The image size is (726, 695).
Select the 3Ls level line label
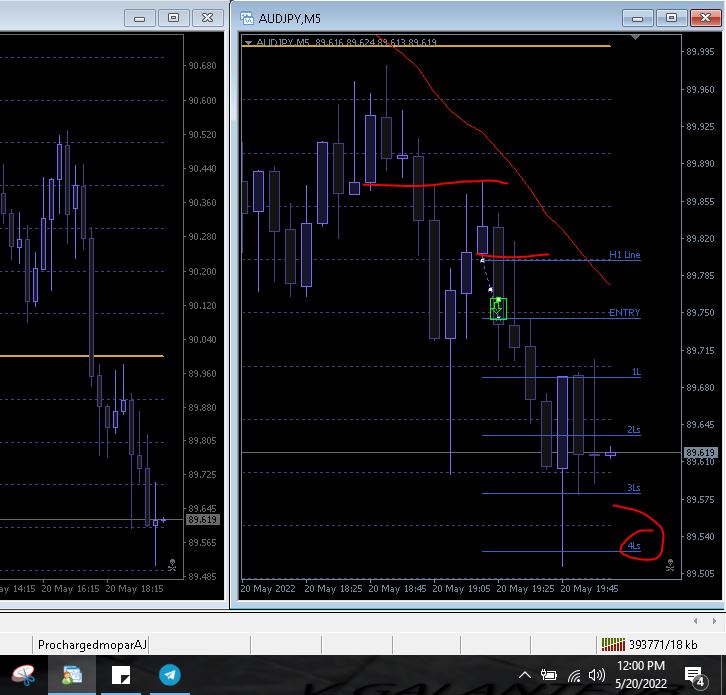click(633, 488)
